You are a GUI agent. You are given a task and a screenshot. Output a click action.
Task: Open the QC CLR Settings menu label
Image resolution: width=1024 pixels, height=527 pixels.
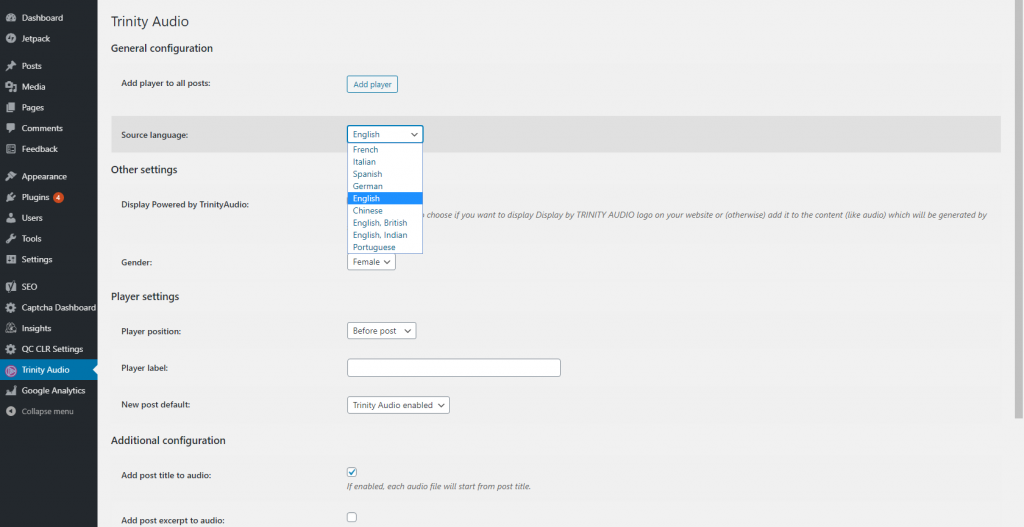(52, 349)
